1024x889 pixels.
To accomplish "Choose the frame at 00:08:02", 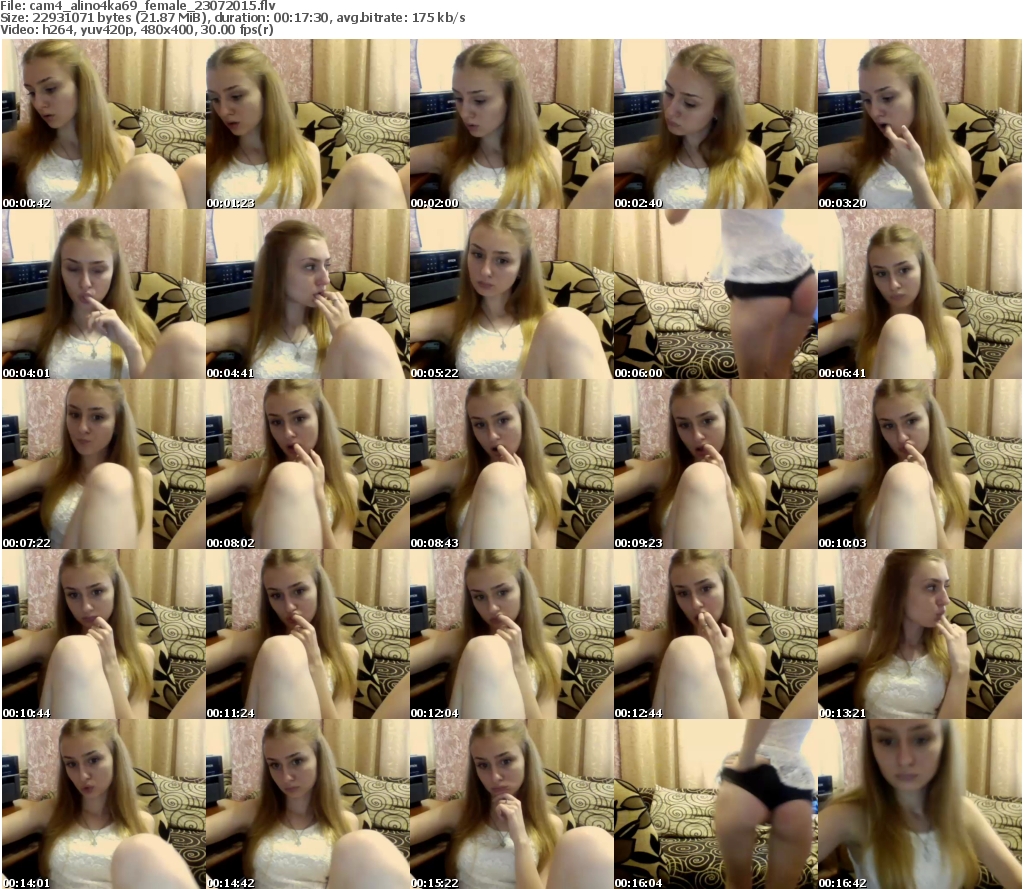I will [x=308, y=464].
